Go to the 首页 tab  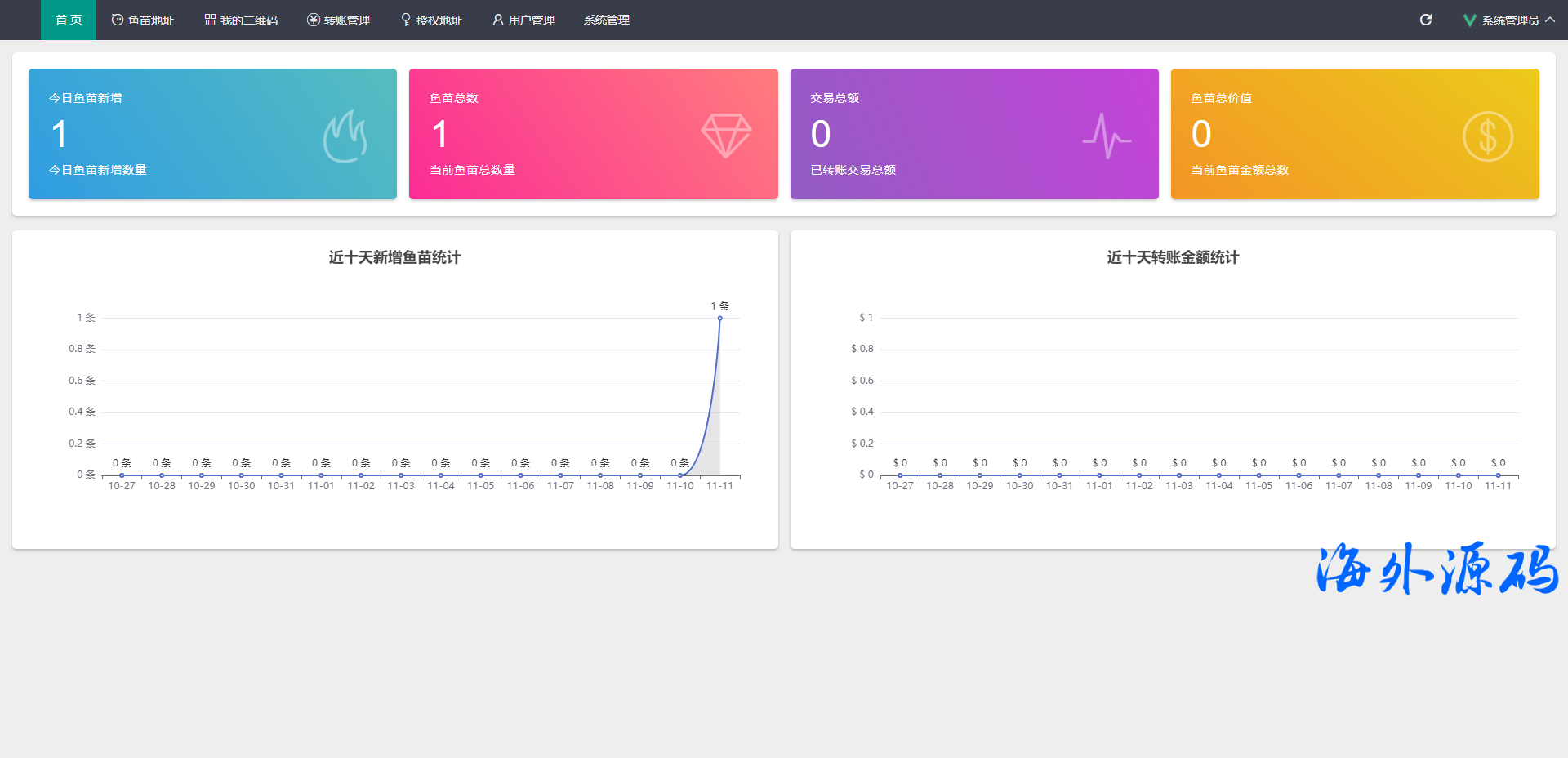(69, 20)
